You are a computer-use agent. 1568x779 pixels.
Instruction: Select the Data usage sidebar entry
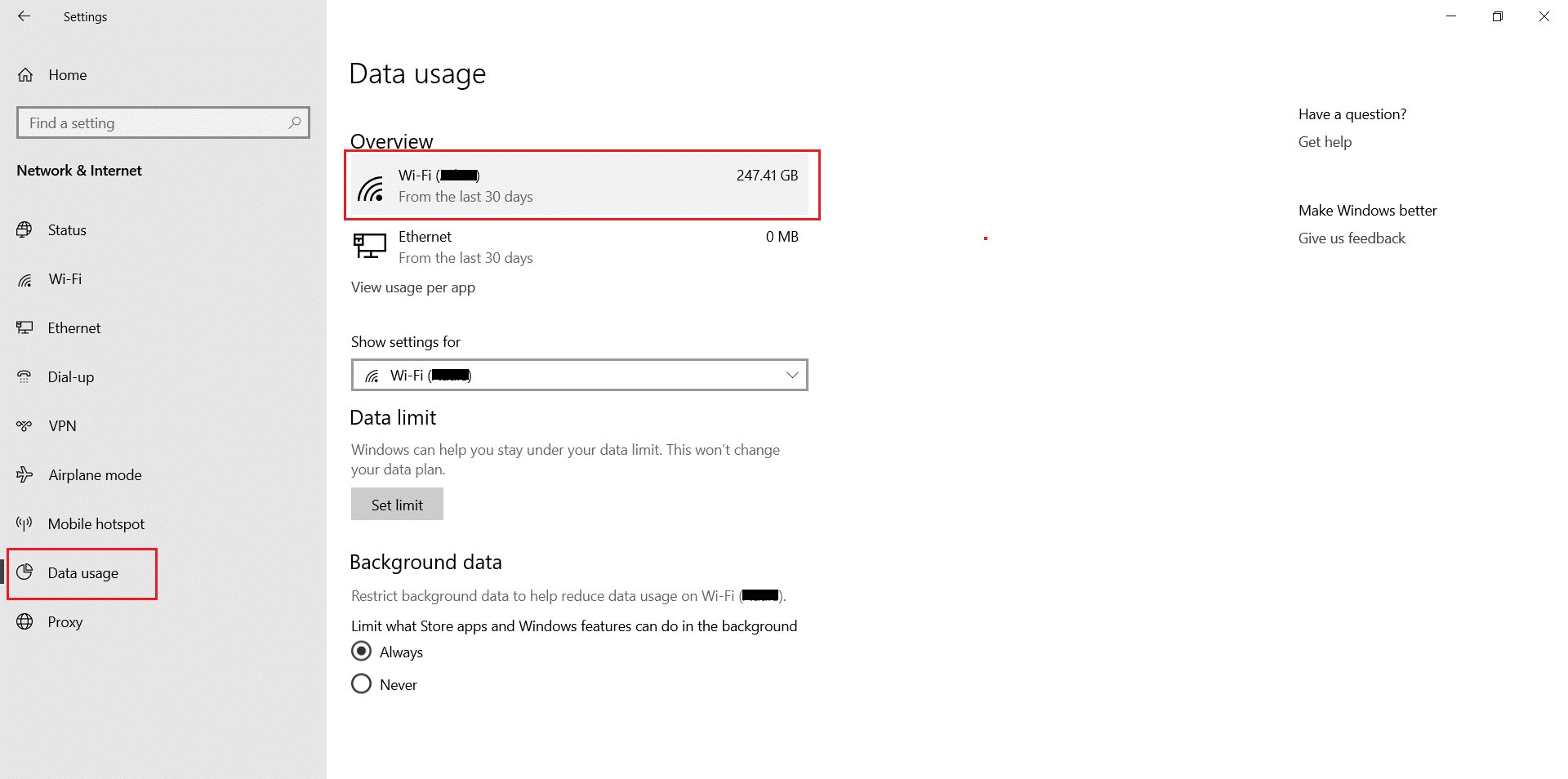tap(82, 572)
